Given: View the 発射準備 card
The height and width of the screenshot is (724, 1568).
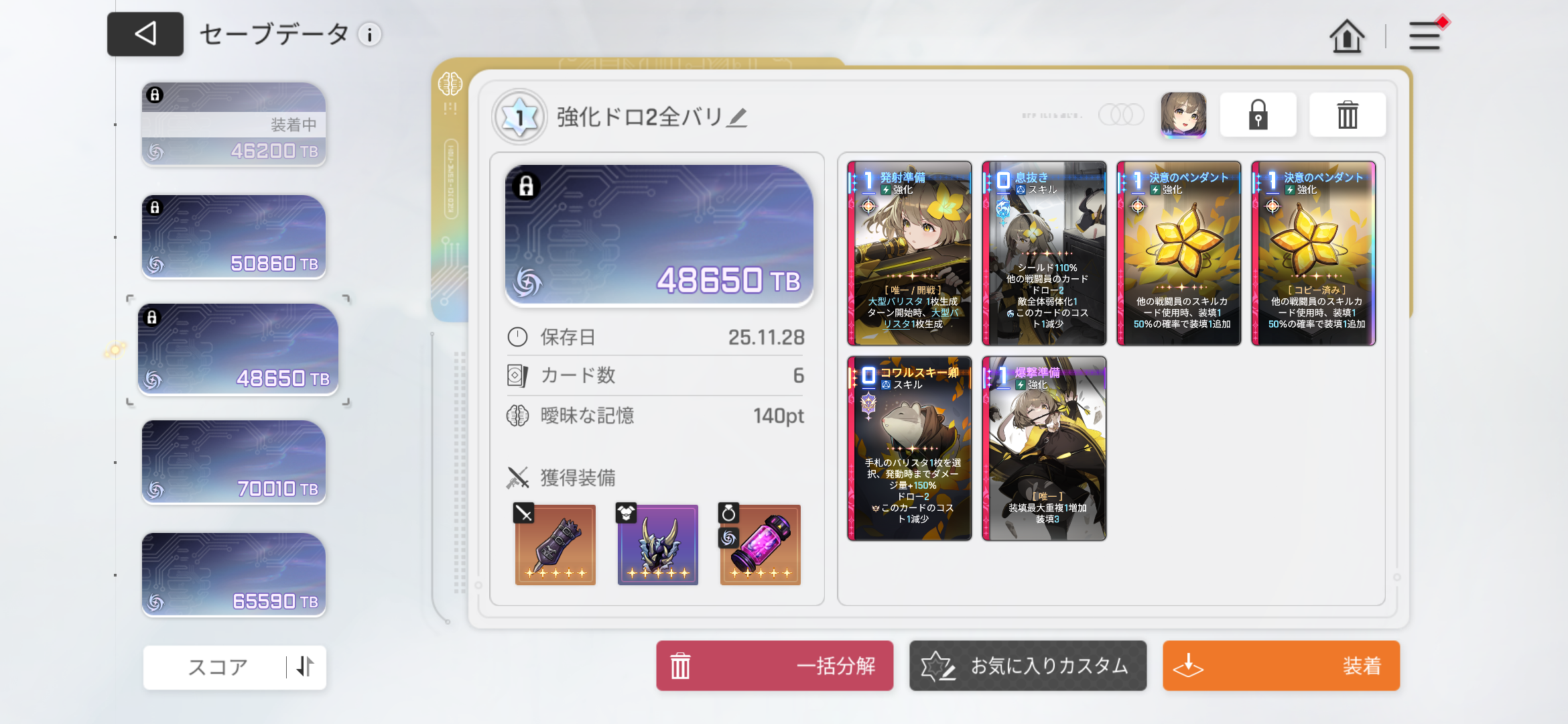Looking at the screenshot, I should (x=909, y=253).
